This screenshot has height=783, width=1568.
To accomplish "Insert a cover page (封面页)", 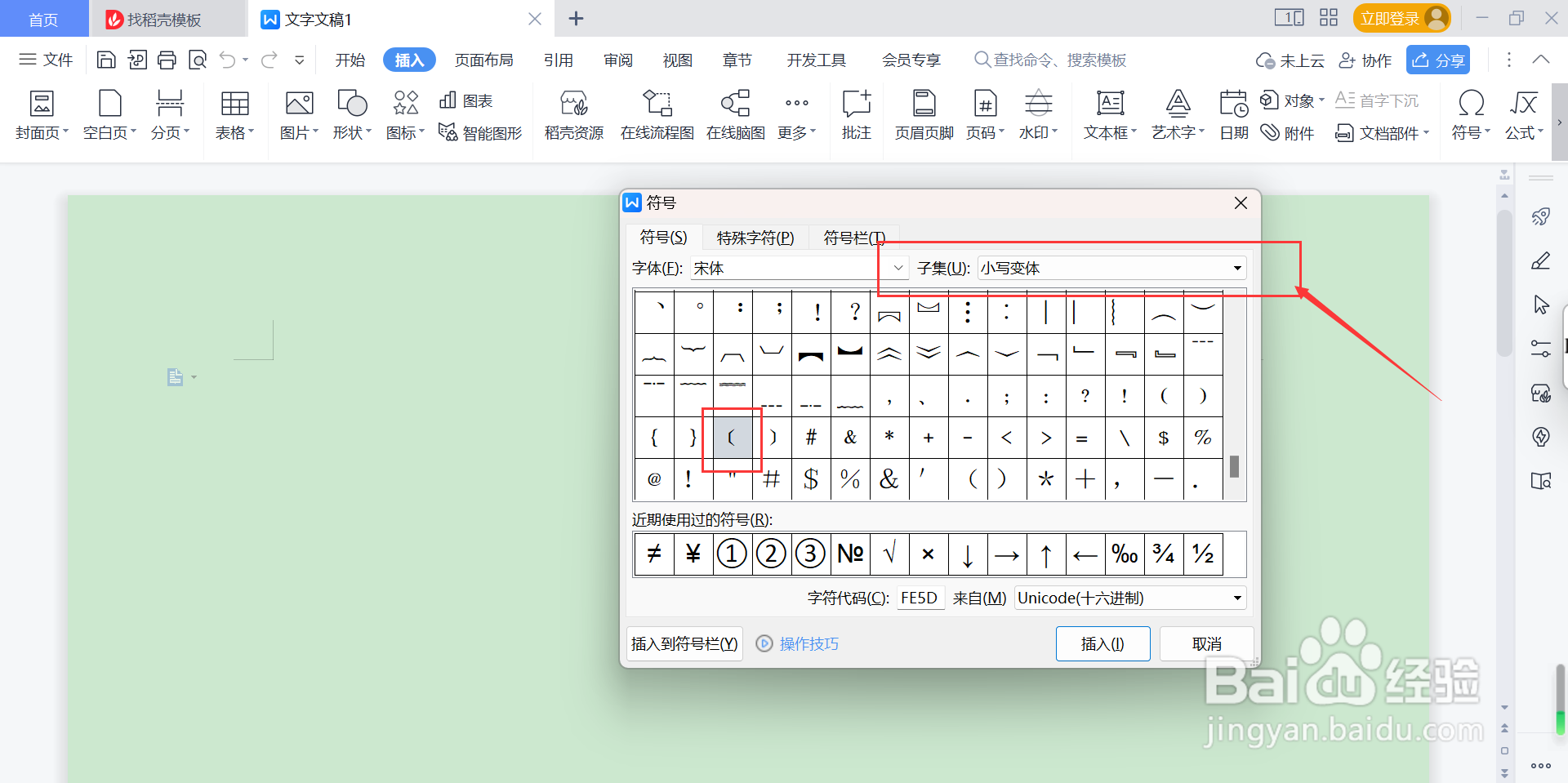I will point(42,114).
